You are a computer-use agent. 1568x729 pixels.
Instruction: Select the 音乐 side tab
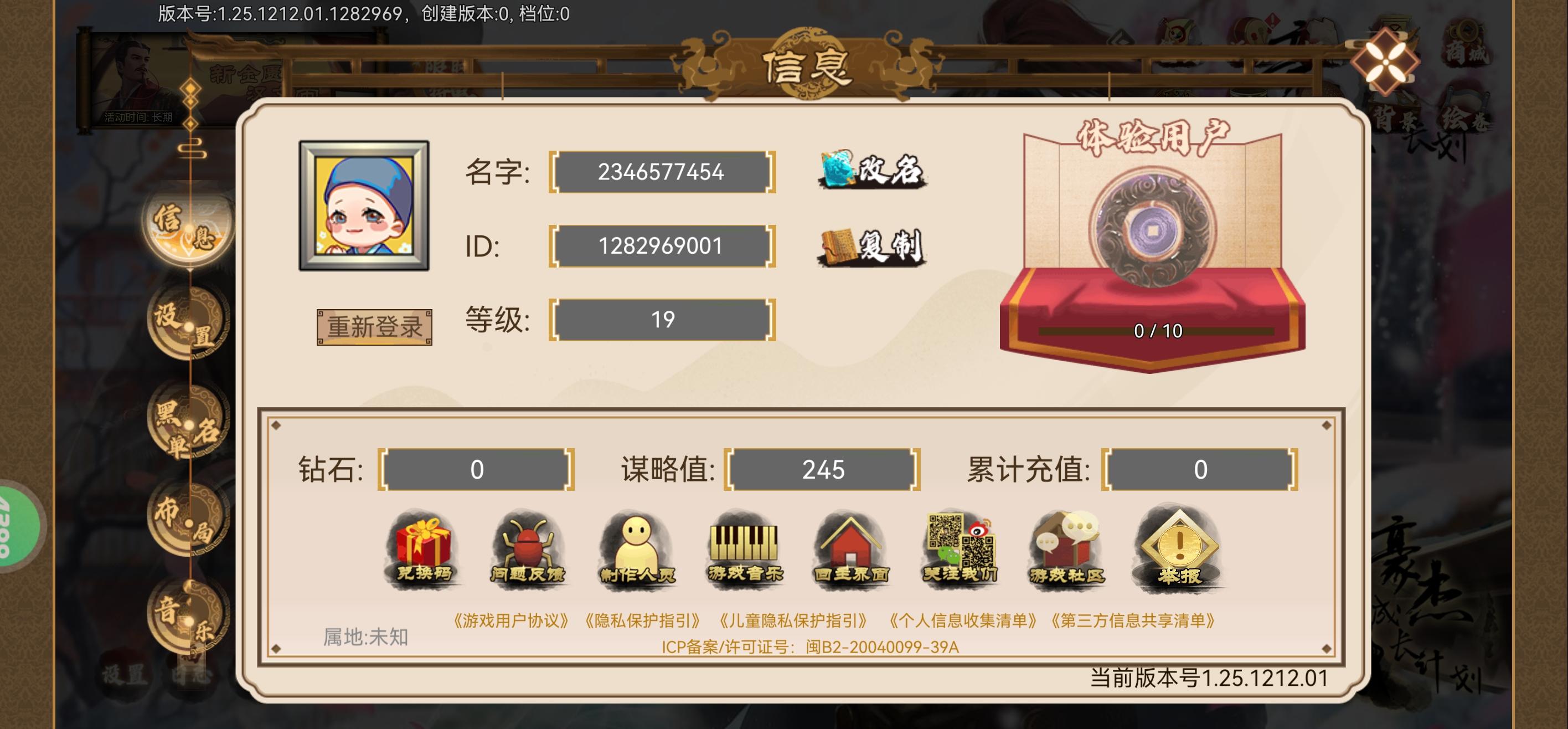[188, 618]
